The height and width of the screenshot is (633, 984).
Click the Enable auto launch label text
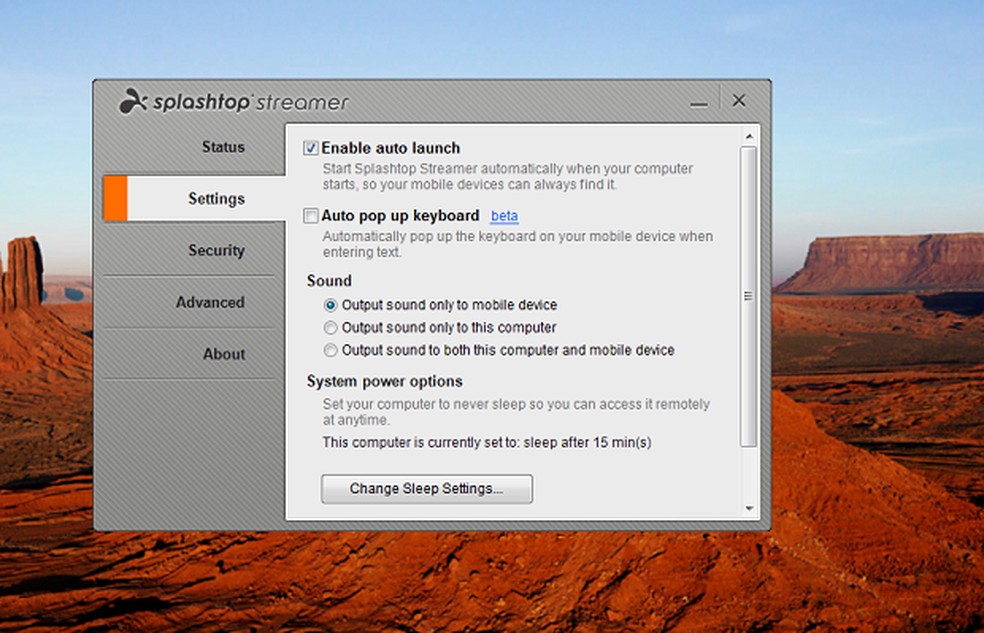391,148
